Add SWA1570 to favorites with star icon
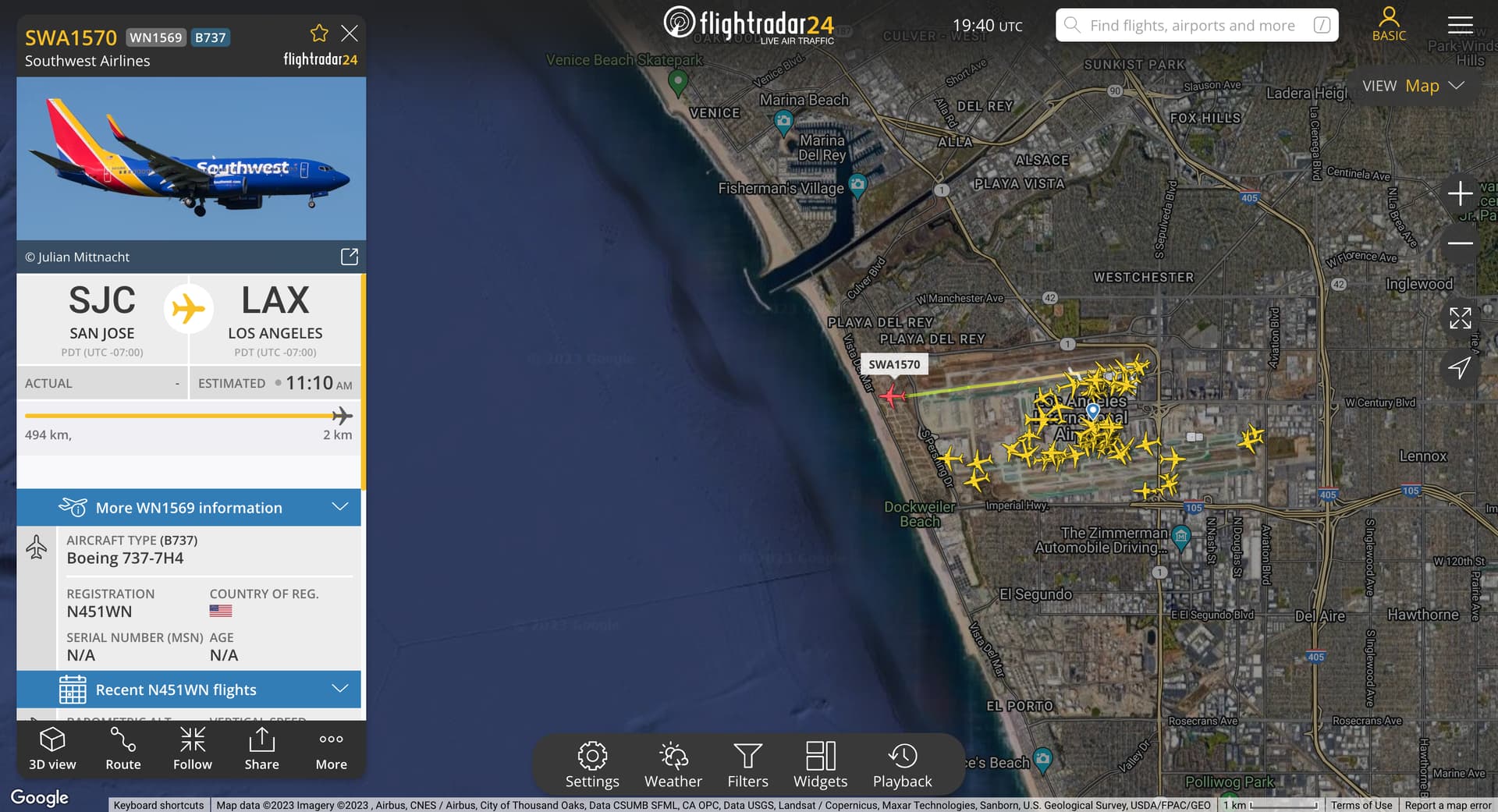The height and width of the screenshot is (812, 1498). pyautogui.click(x=319, y=33)
